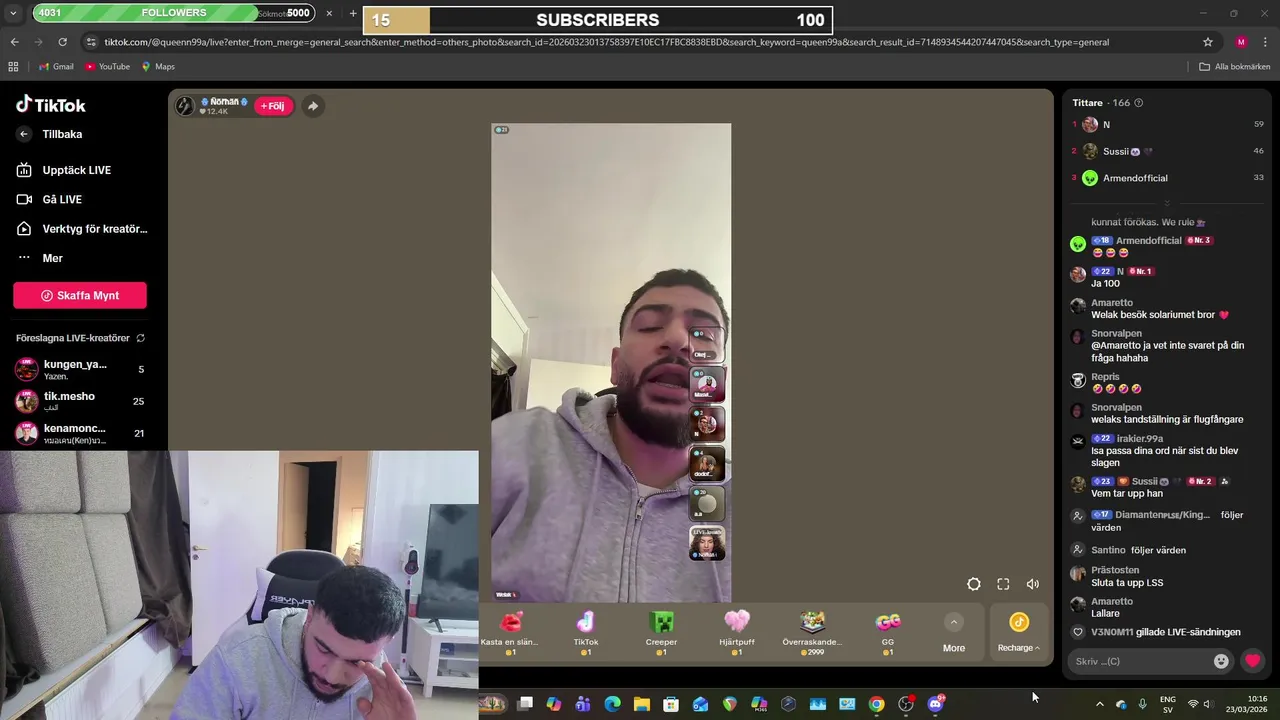Follow the streamer with Följ button
Image resolution: width=1280 pixels, height=720 pixels.
(x=273, y=106)
